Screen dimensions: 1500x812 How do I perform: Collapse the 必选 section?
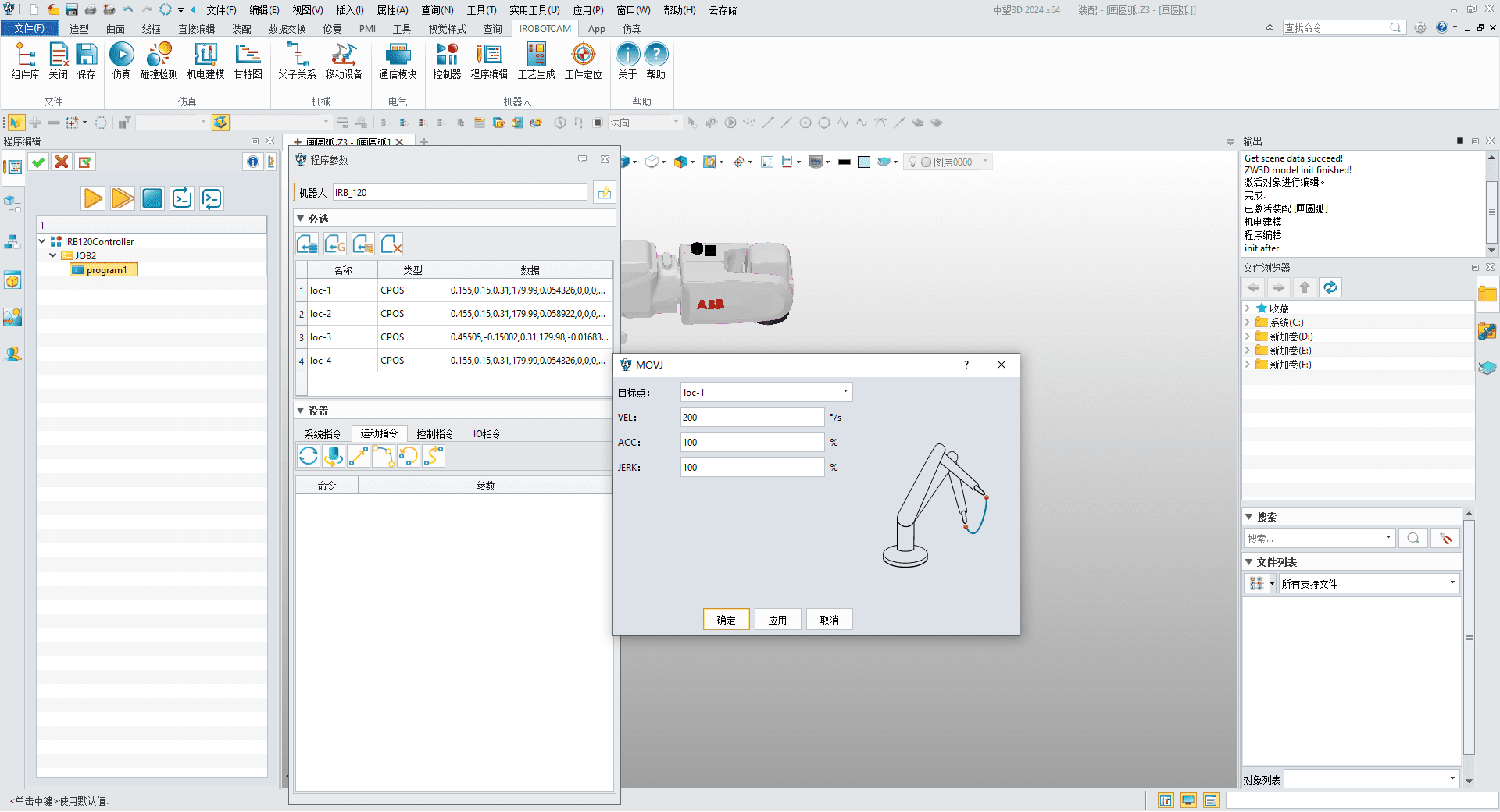pos(301,219)
